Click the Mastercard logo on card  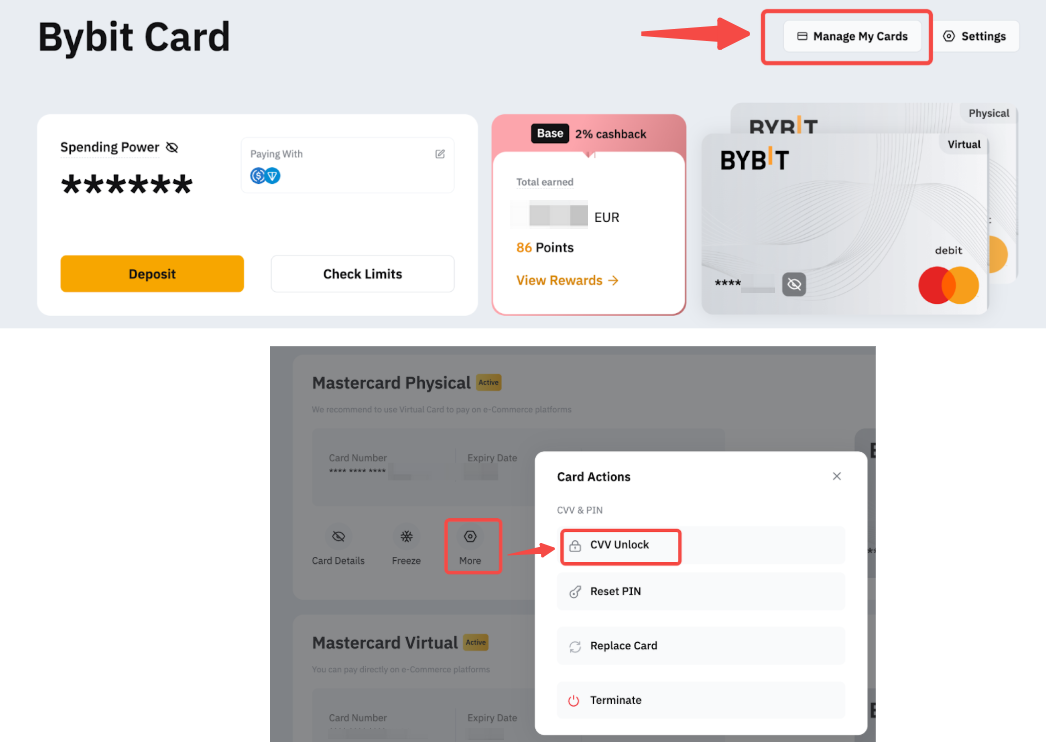coord(948,286)
